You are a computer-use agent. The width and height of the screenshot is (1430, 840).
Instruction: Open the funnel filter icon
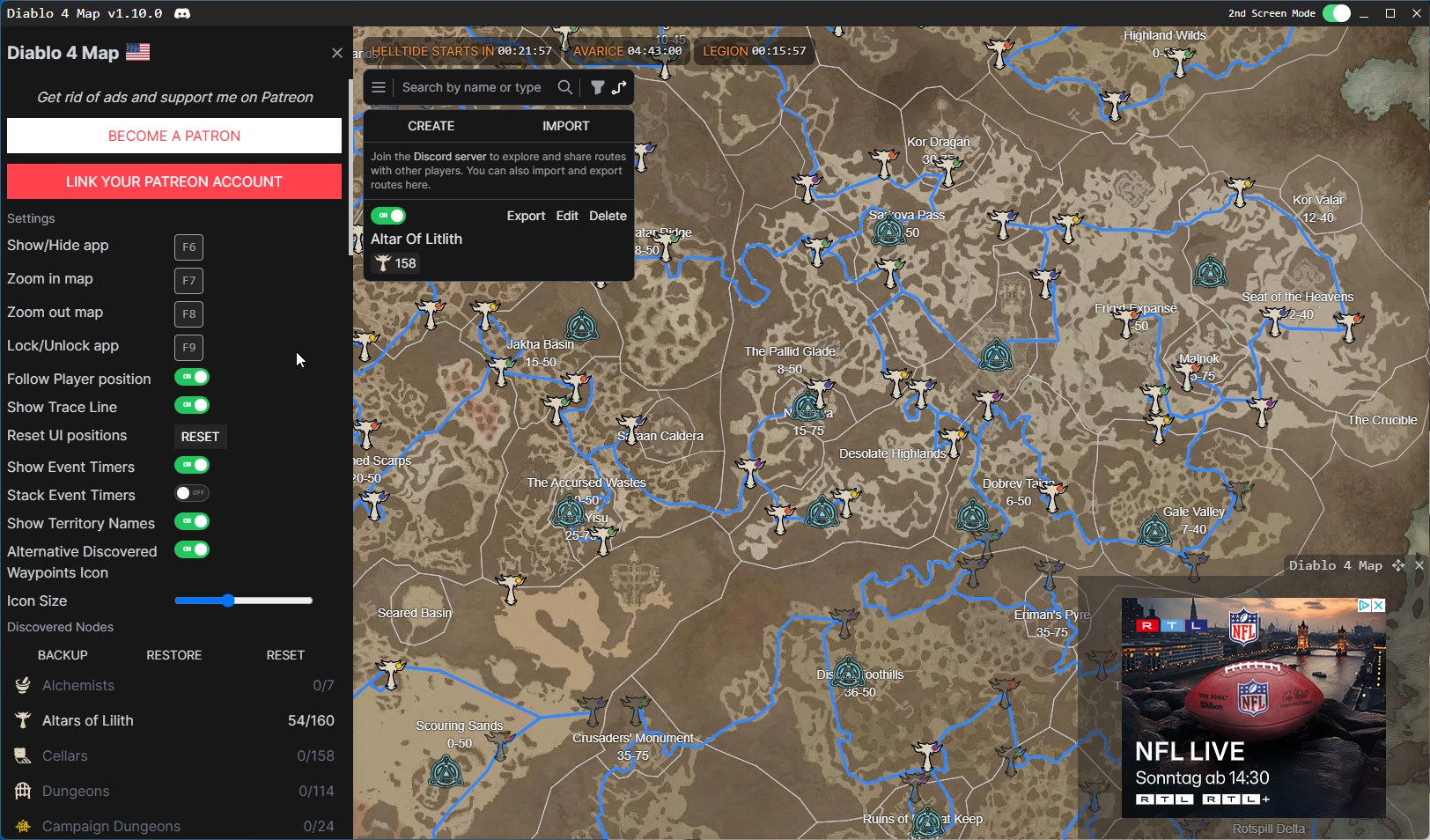tap(598, 87)
